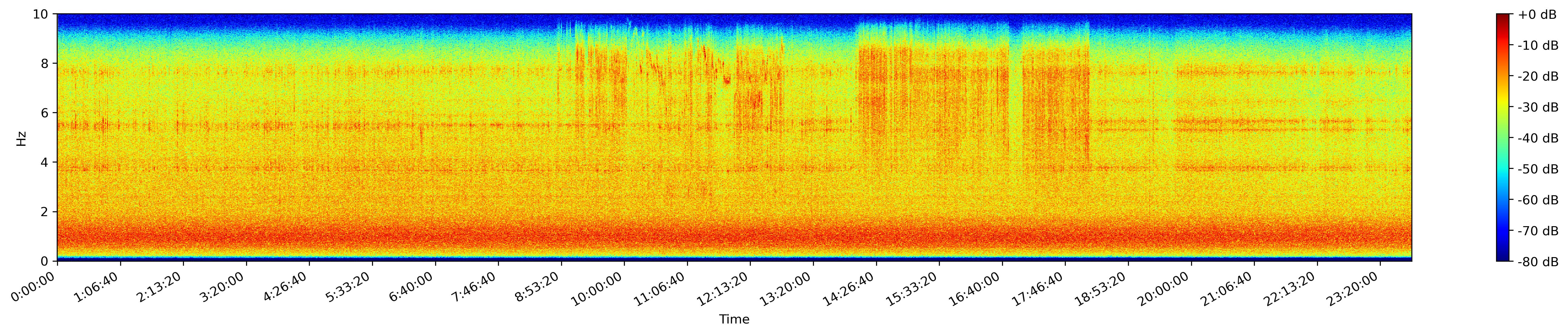Click the 'Time' x-axis label
The width and height of the screenshot is (1568, 335).
734,320
